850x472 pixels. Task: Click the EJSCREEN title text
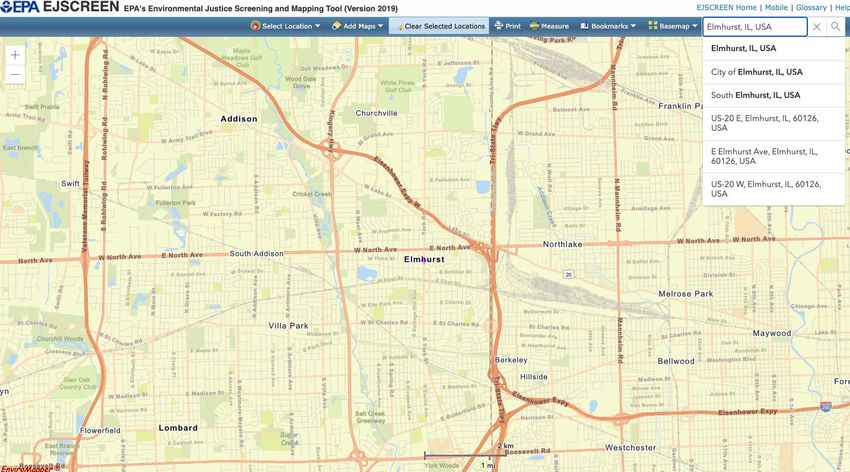pos(81,7)
